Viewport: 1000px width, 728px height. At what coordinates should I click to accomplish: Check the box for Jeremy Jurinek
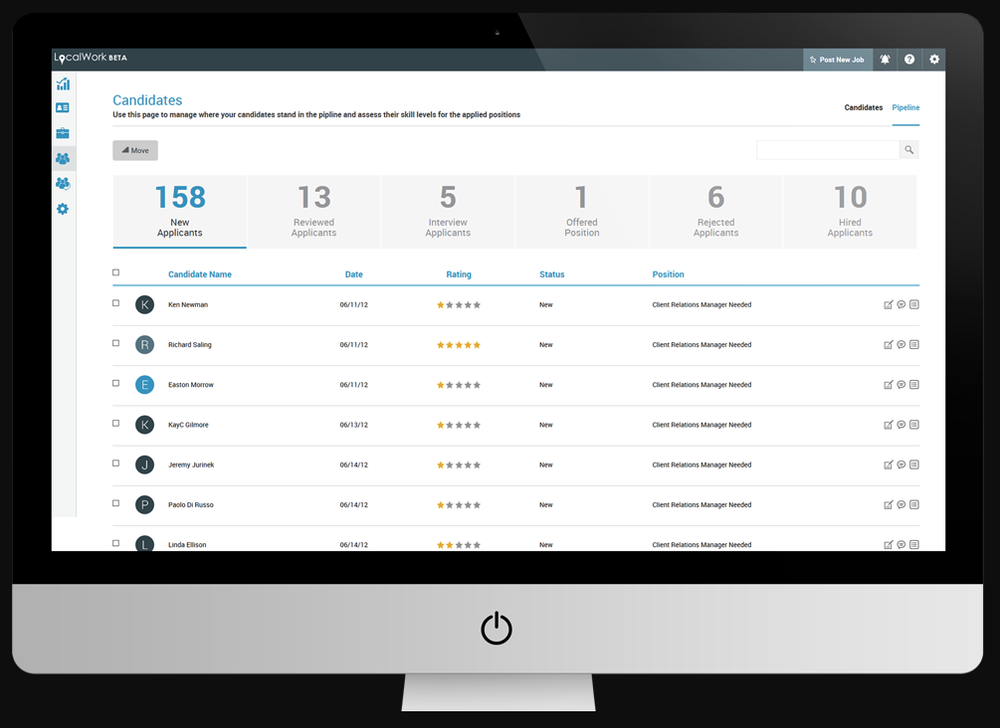click(x=116, y=463)
